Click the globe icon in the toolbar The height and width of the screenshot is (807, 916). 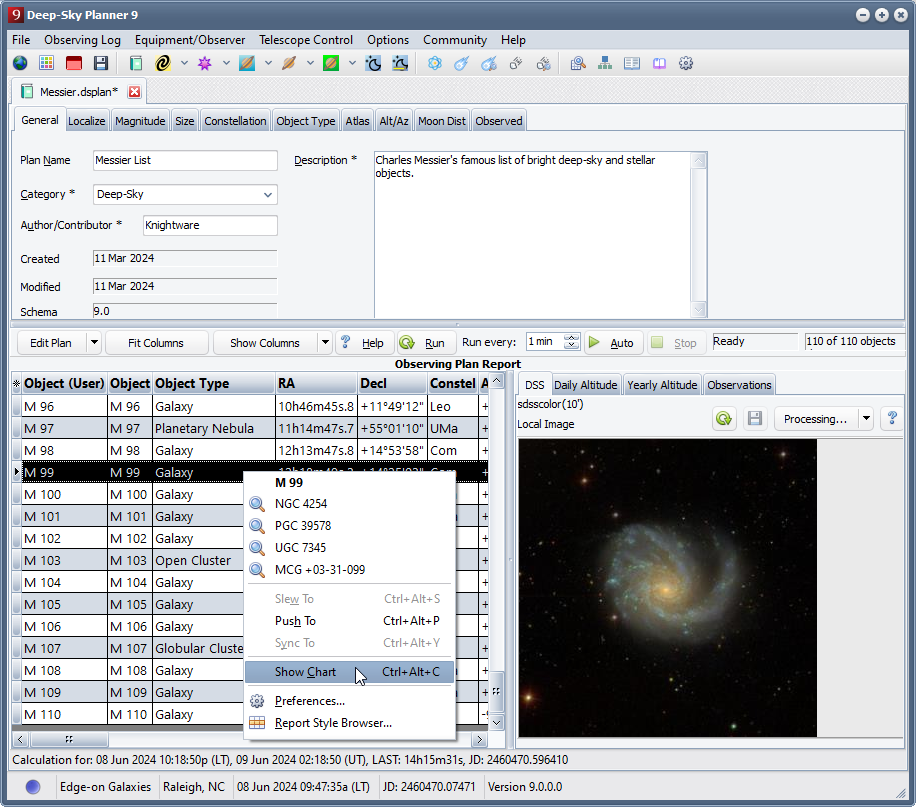(20, 63)
